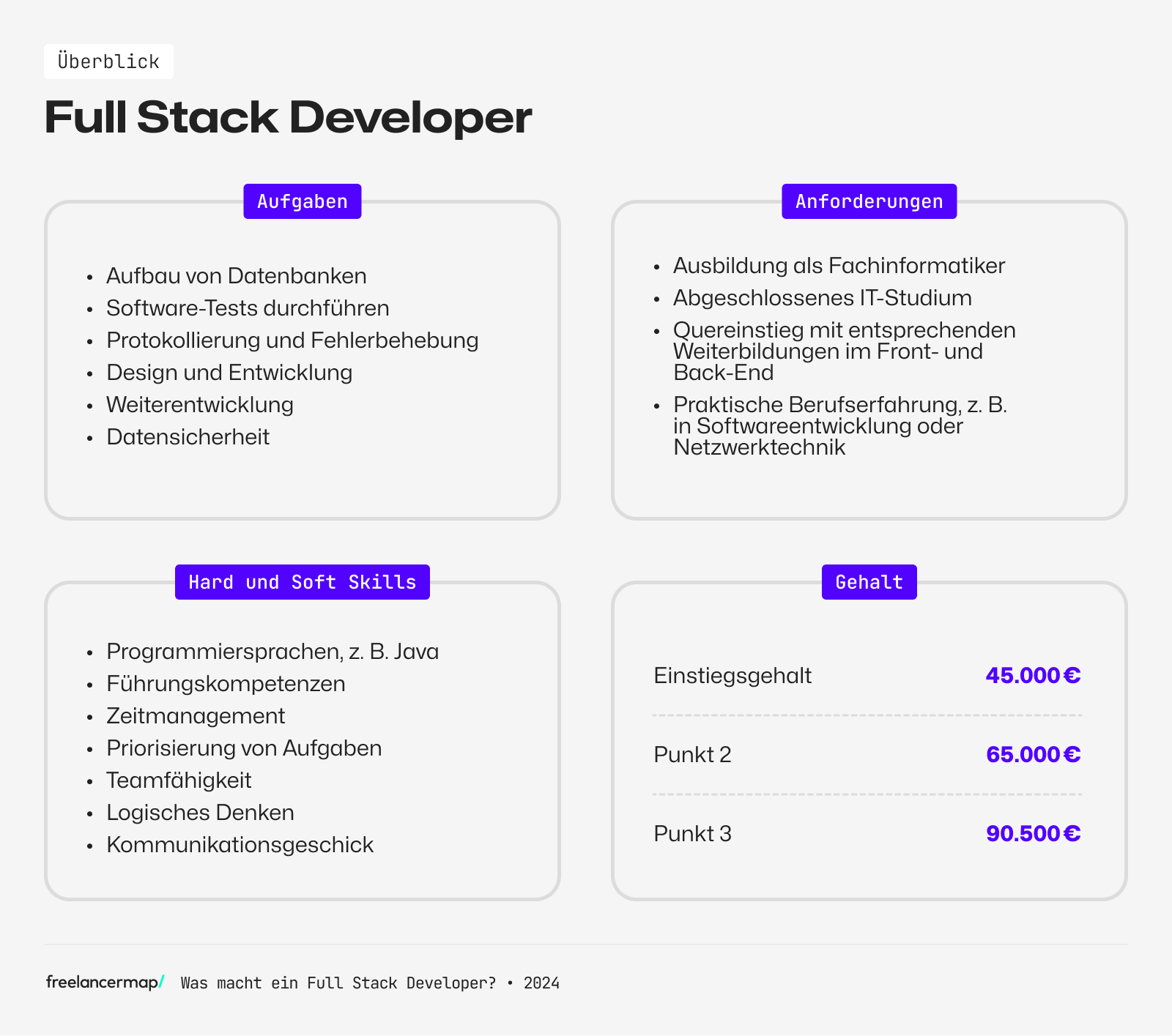Select the Teamfähigkeit skill entry
This screenshot has height=1036, width=1172.
pyautogui.click(x=179, y=780)
